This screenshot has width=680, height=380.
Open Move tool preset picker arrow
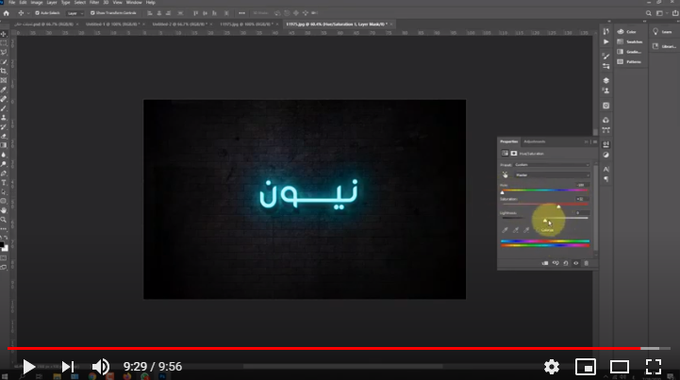[x=28, y=13]
